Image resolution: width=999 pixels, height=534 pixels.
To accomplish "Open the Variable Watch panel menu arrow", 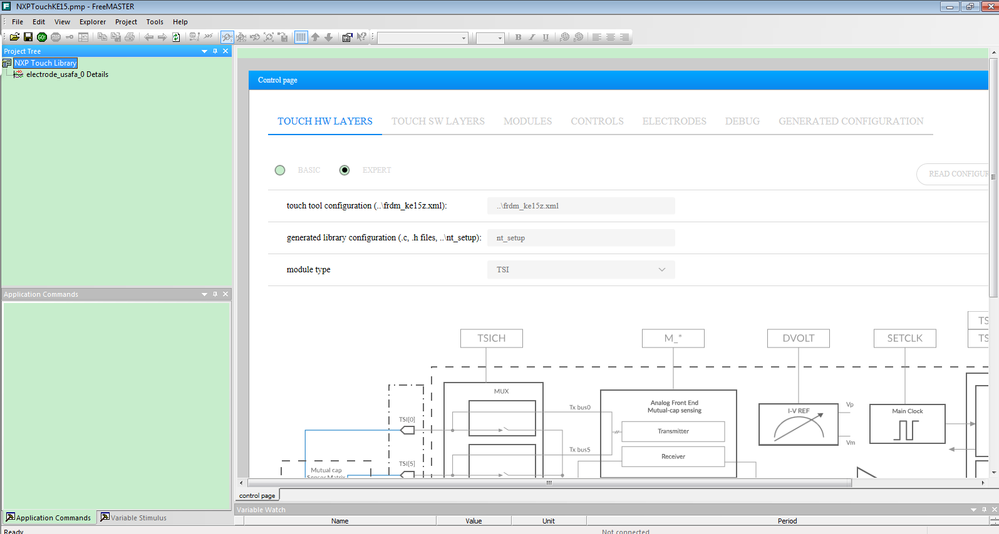I will [974, 510].
